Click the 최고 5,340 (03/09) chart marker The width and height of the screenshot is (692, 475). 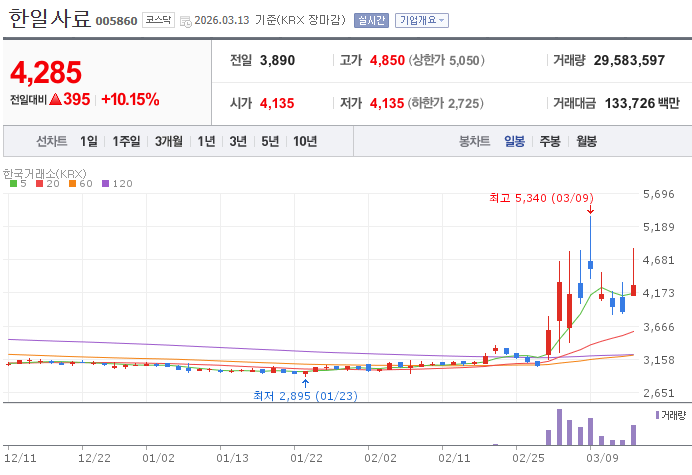(542, 198)
